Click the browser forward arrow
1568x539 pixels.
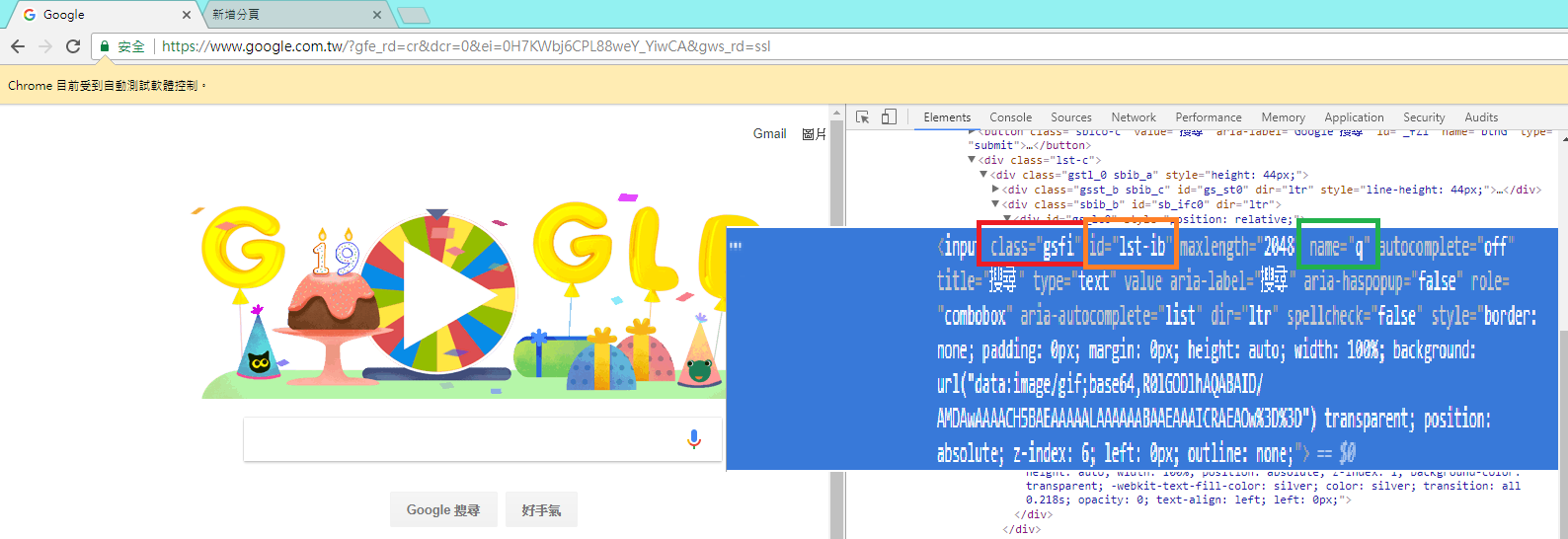(x=44, y=46)
